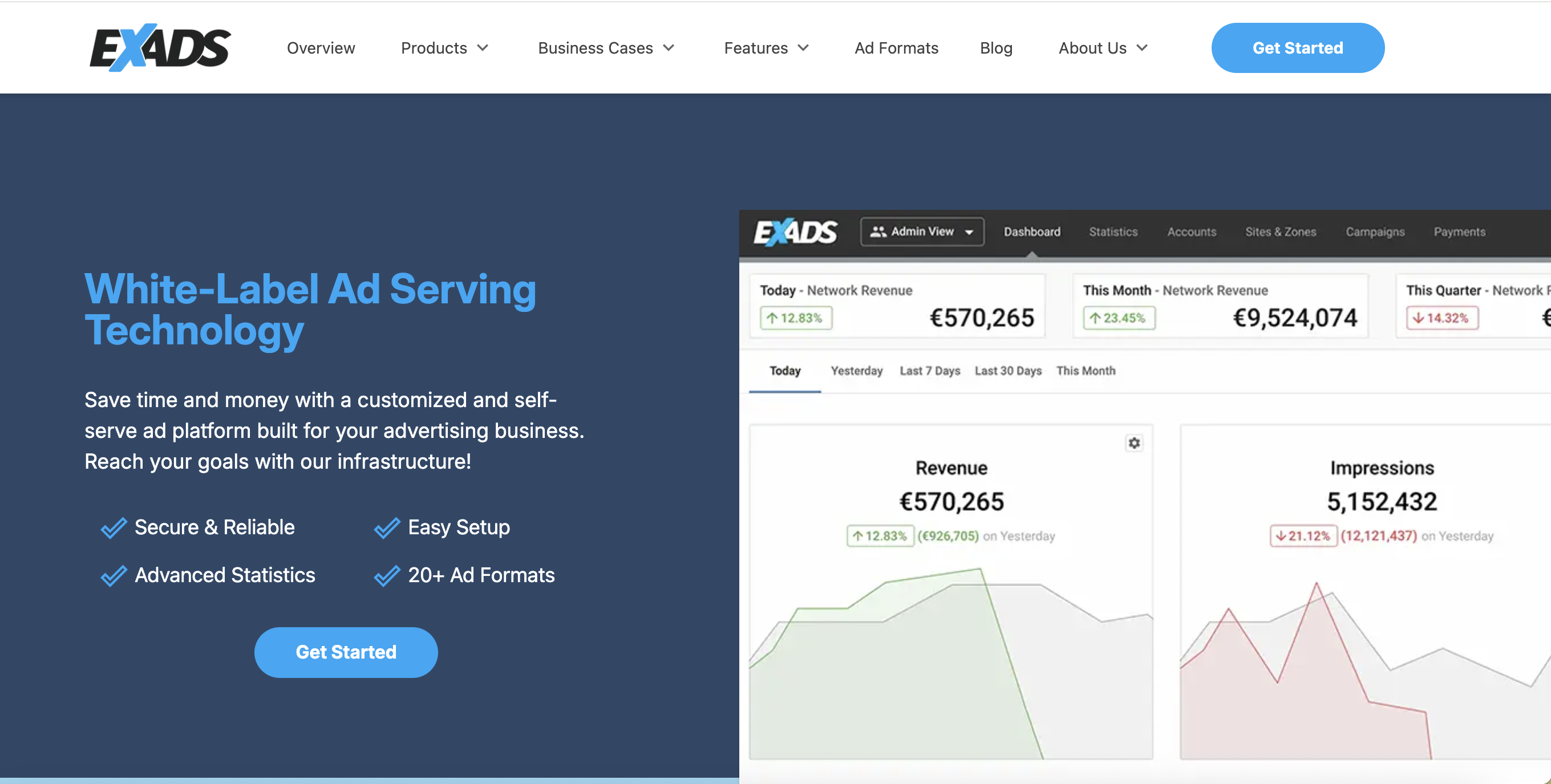Click the 12.83% green badge under Today
This screenshot has height=784, width=1551.
tap(796, 318)
